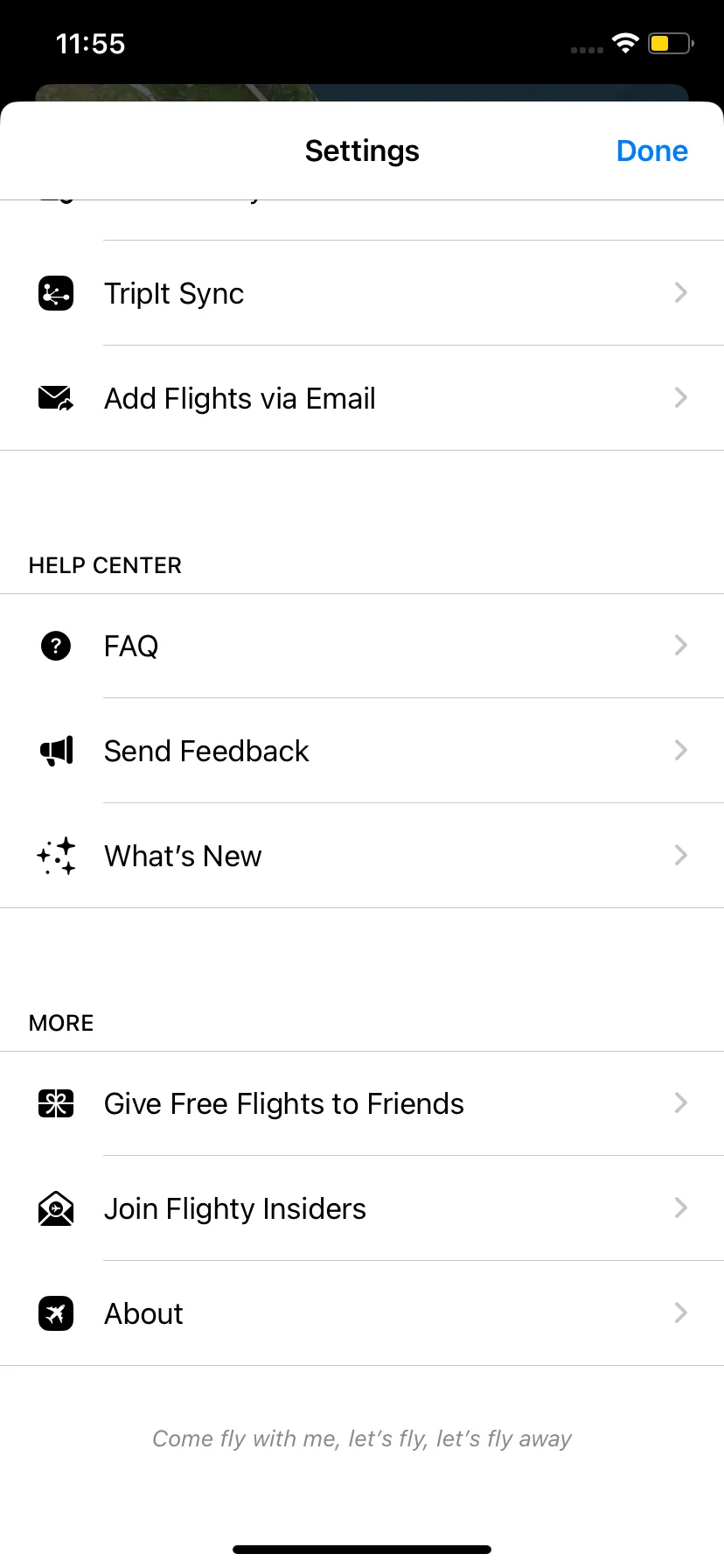Open the About row label

tap(143, 1314)
